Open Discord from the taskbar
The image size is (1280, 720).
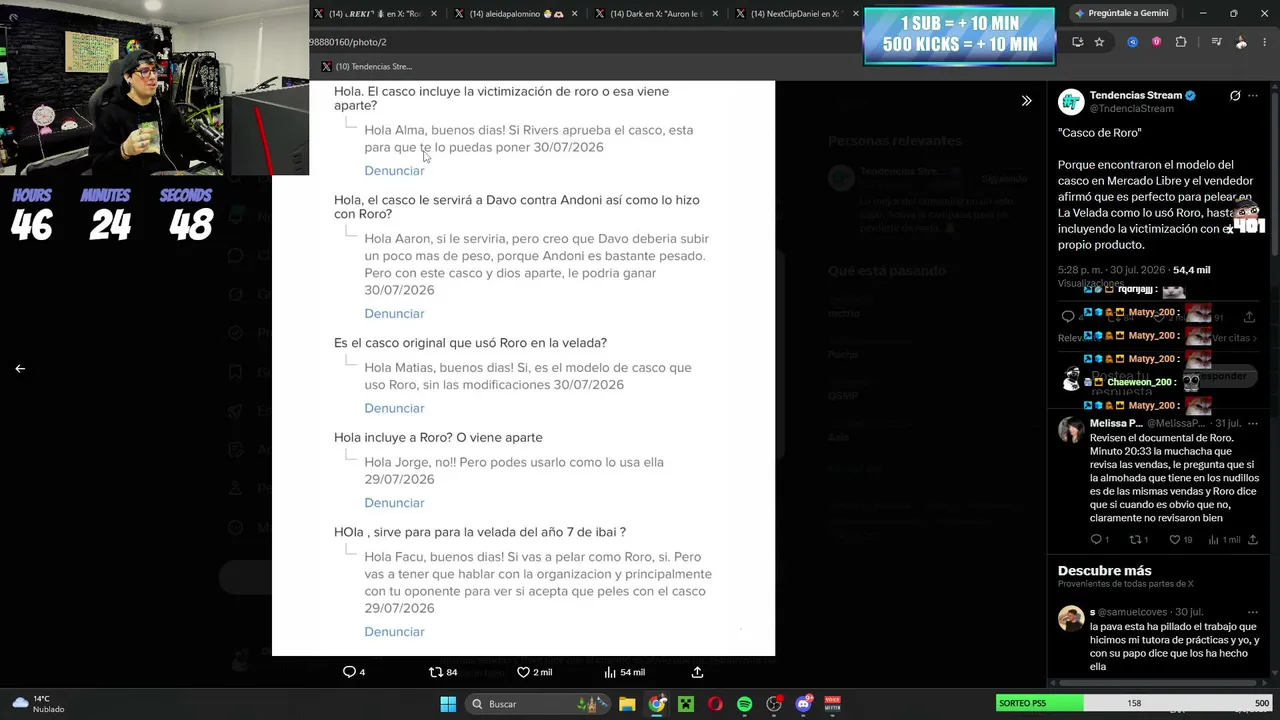coord(803,704)
